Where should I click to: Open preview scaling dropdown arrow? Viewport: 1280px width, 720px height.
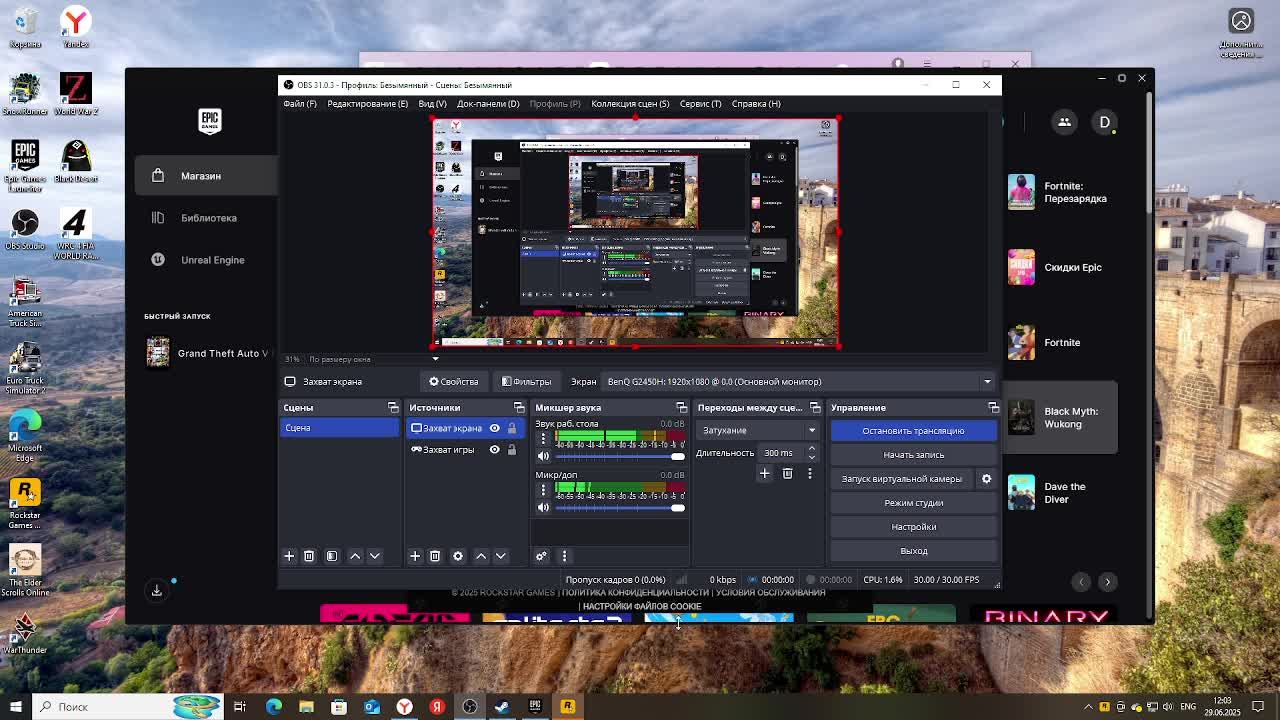[x=435, y=359]
